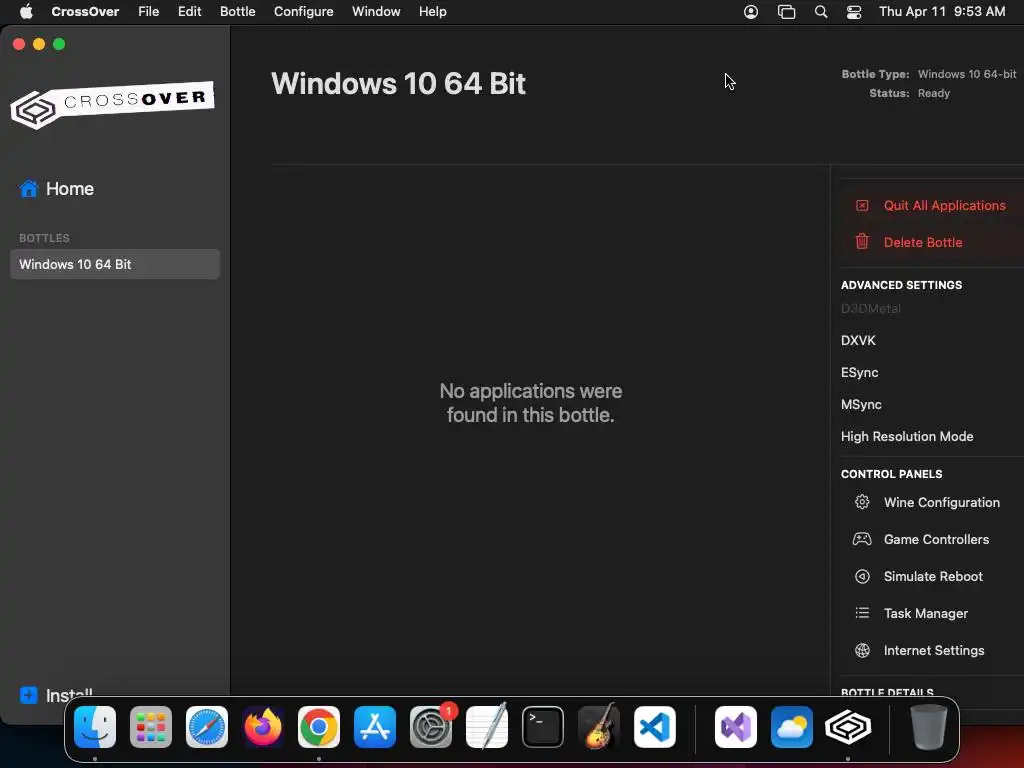Viewport: 1024px width, 768px height.
Task: Click the Task Manager list icon
Action: 862,613
